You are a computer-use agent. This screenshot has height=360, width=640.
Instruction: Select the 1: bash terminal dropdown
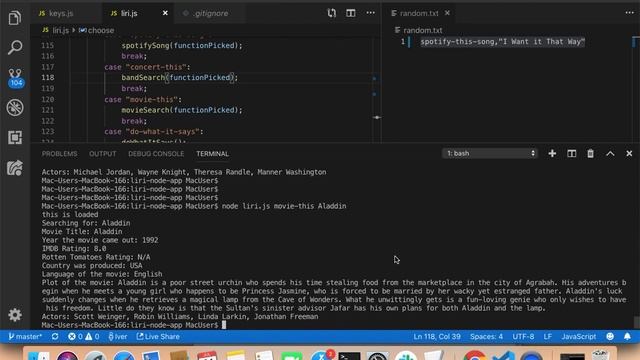pyautogui.click(x=490, y=153)
